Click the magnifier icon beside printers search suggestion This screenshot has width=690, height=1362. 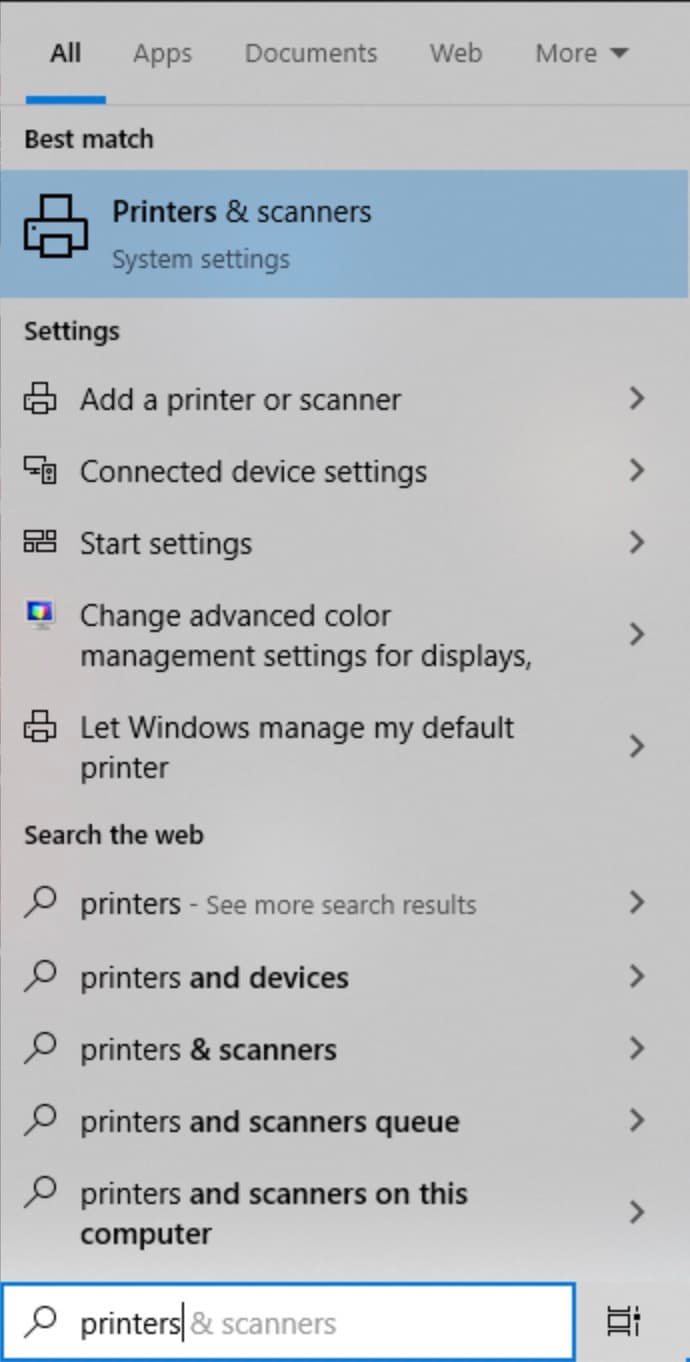tap(40, 903)
